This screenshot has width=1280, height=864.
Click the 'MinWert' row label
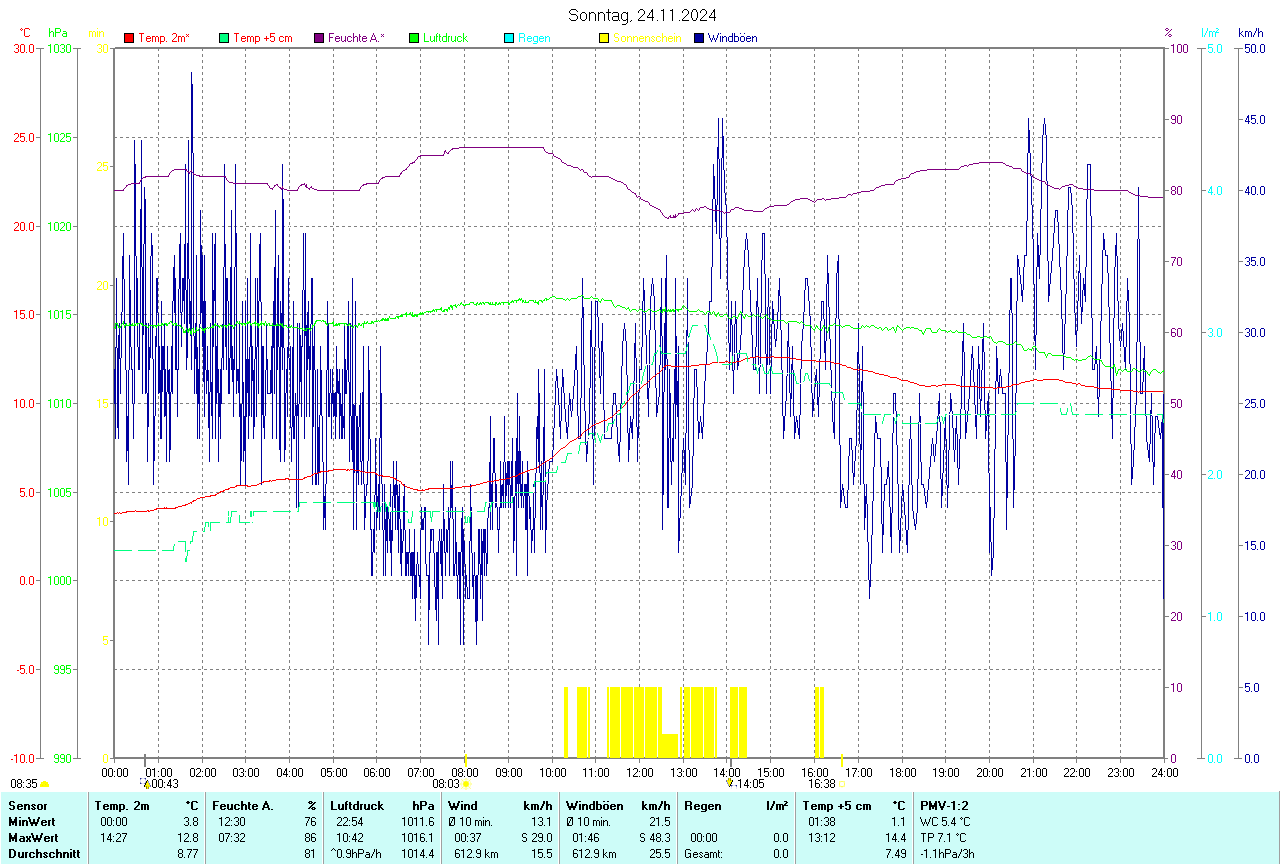(30, 821)
